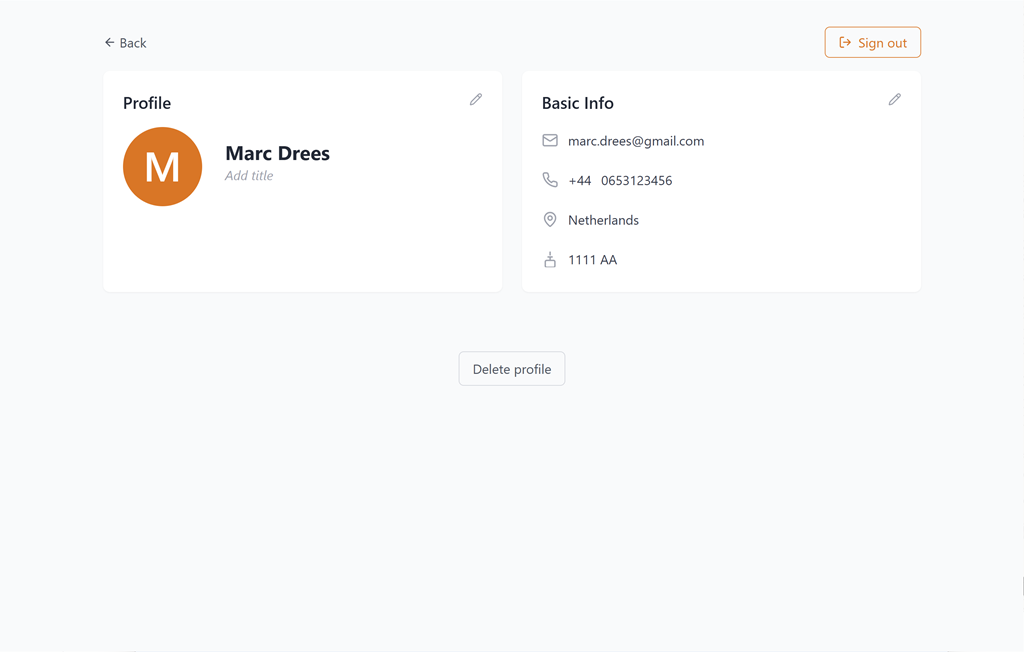Click the orange M avatar circle
The width and height of the screenshot is (1024, 652).
[162, 167]
